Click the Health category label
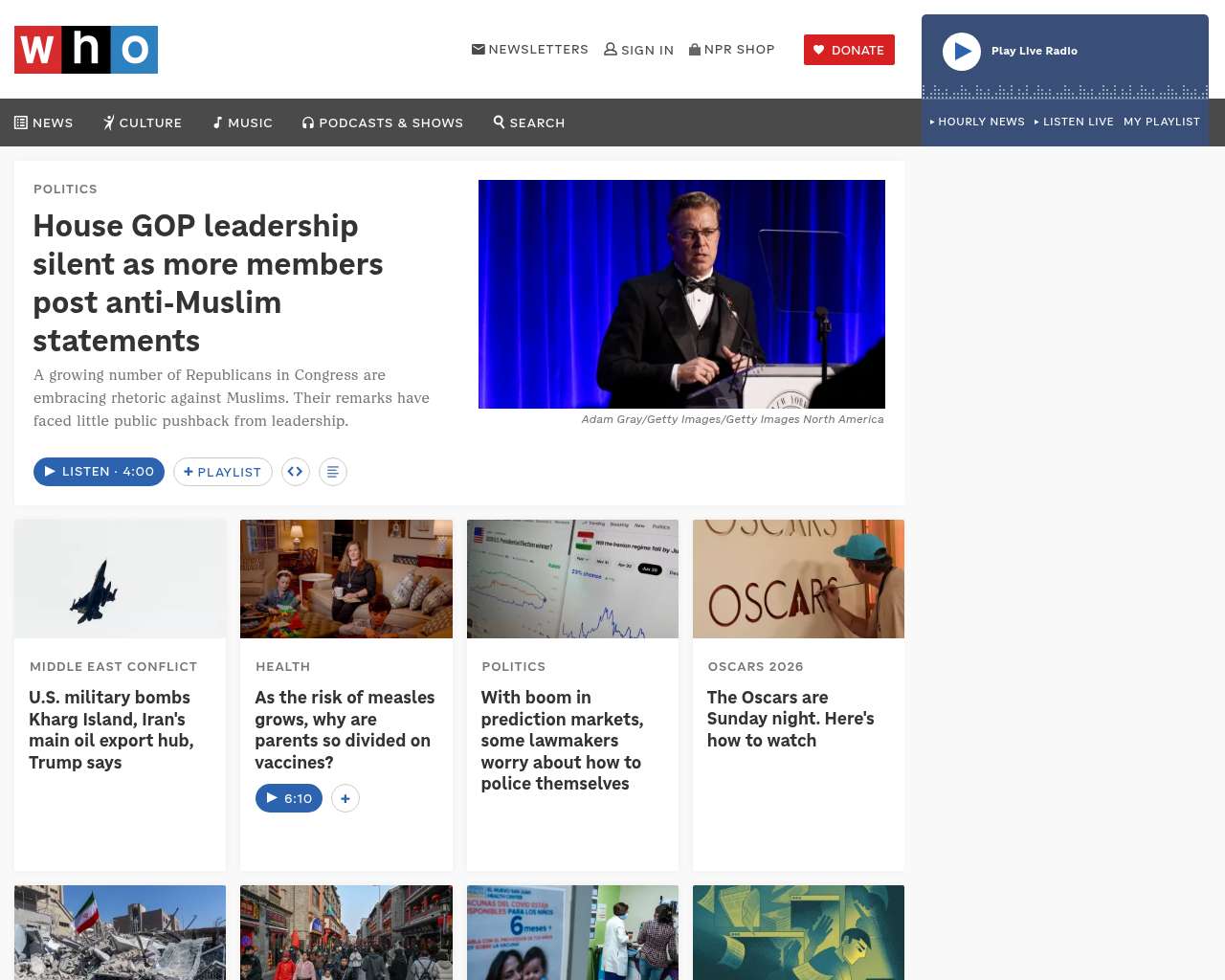This screenshot has width=1225, height=980. pos(282,666)
